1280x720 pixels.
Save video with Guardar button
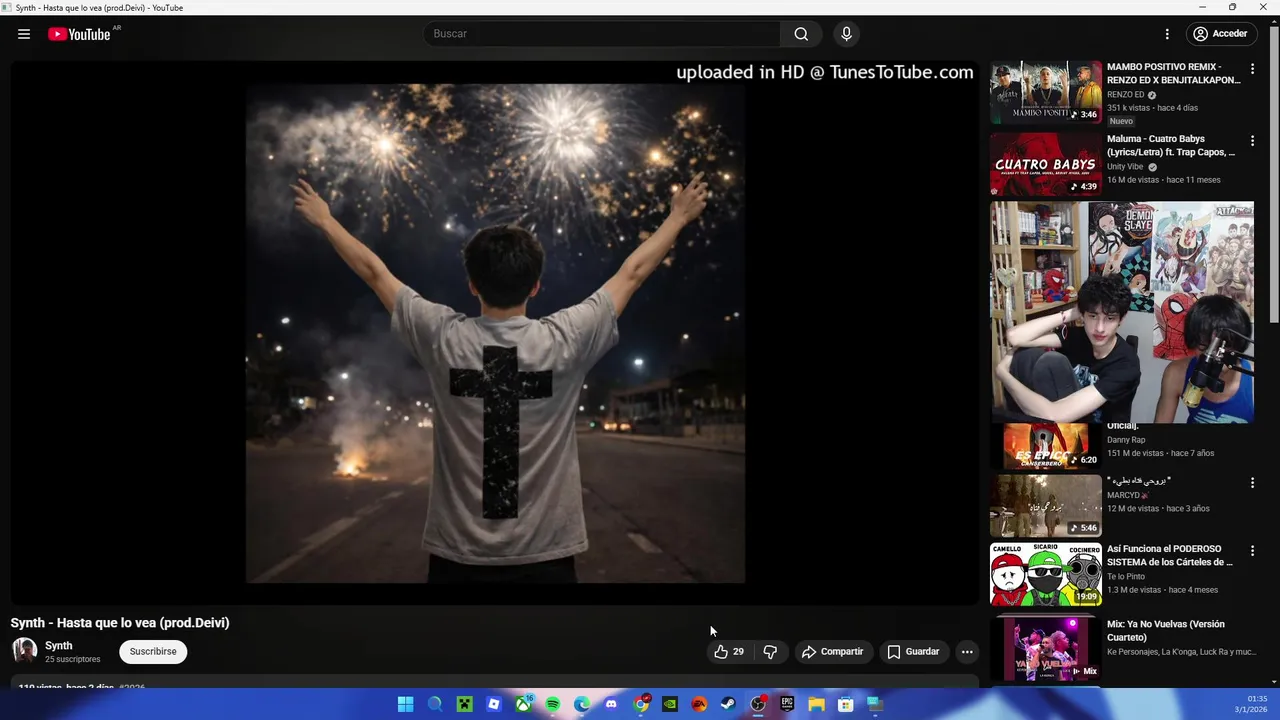tap(913, 652)
